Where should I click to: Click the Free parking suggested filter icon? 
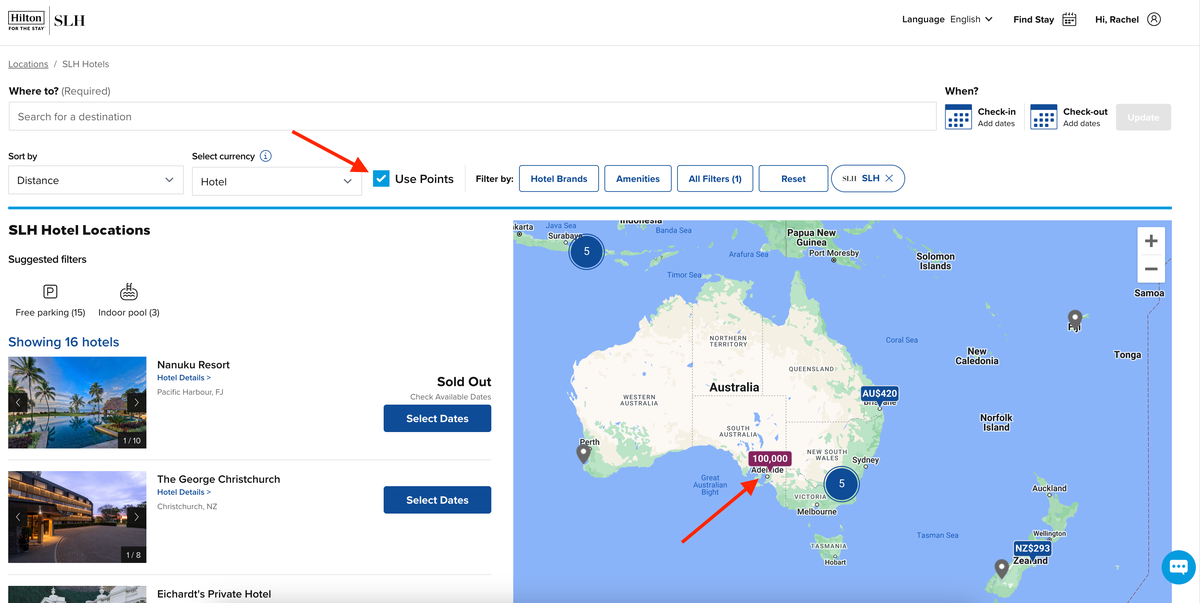pos(49,291)
